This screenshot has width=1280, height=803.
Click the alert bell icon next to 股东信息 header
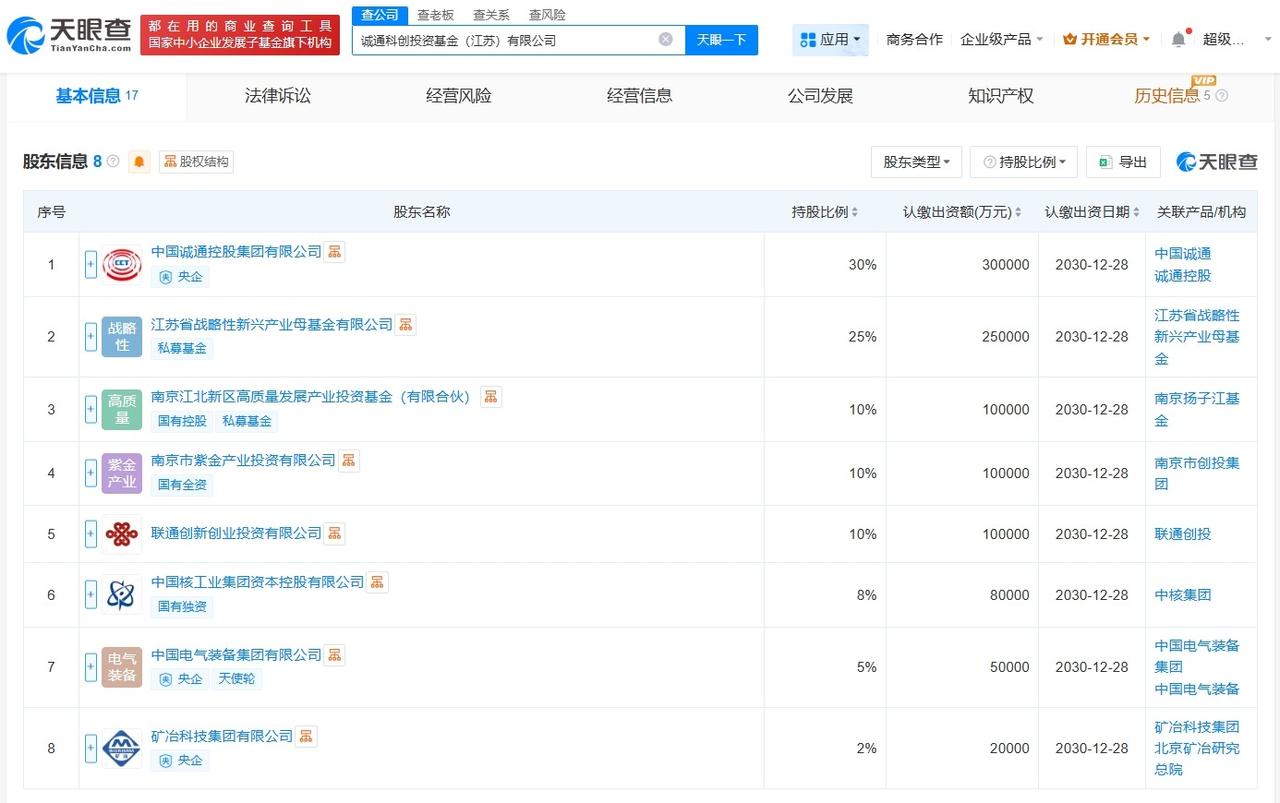click(139, 161)
